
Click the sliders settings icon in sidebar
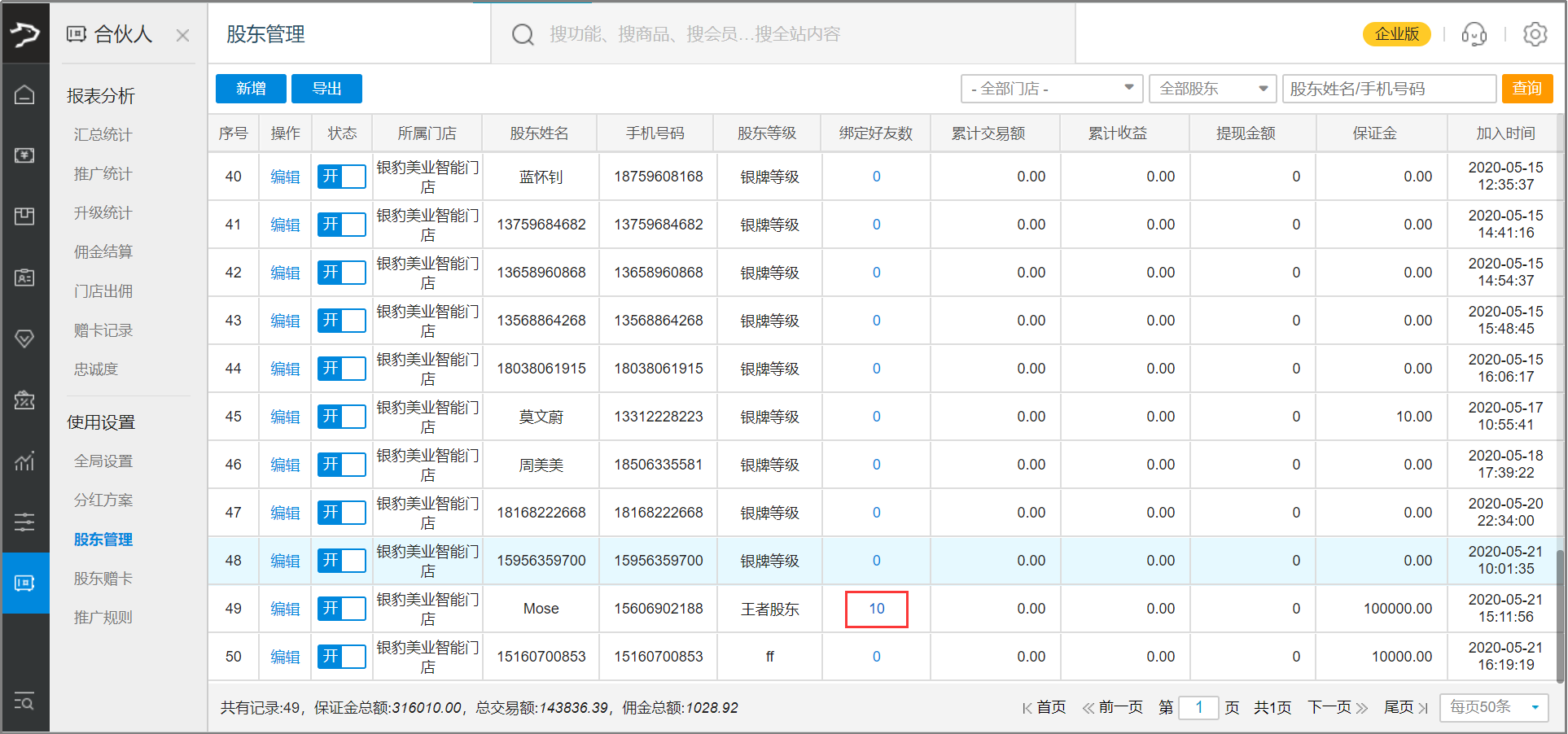coord(24,522)
